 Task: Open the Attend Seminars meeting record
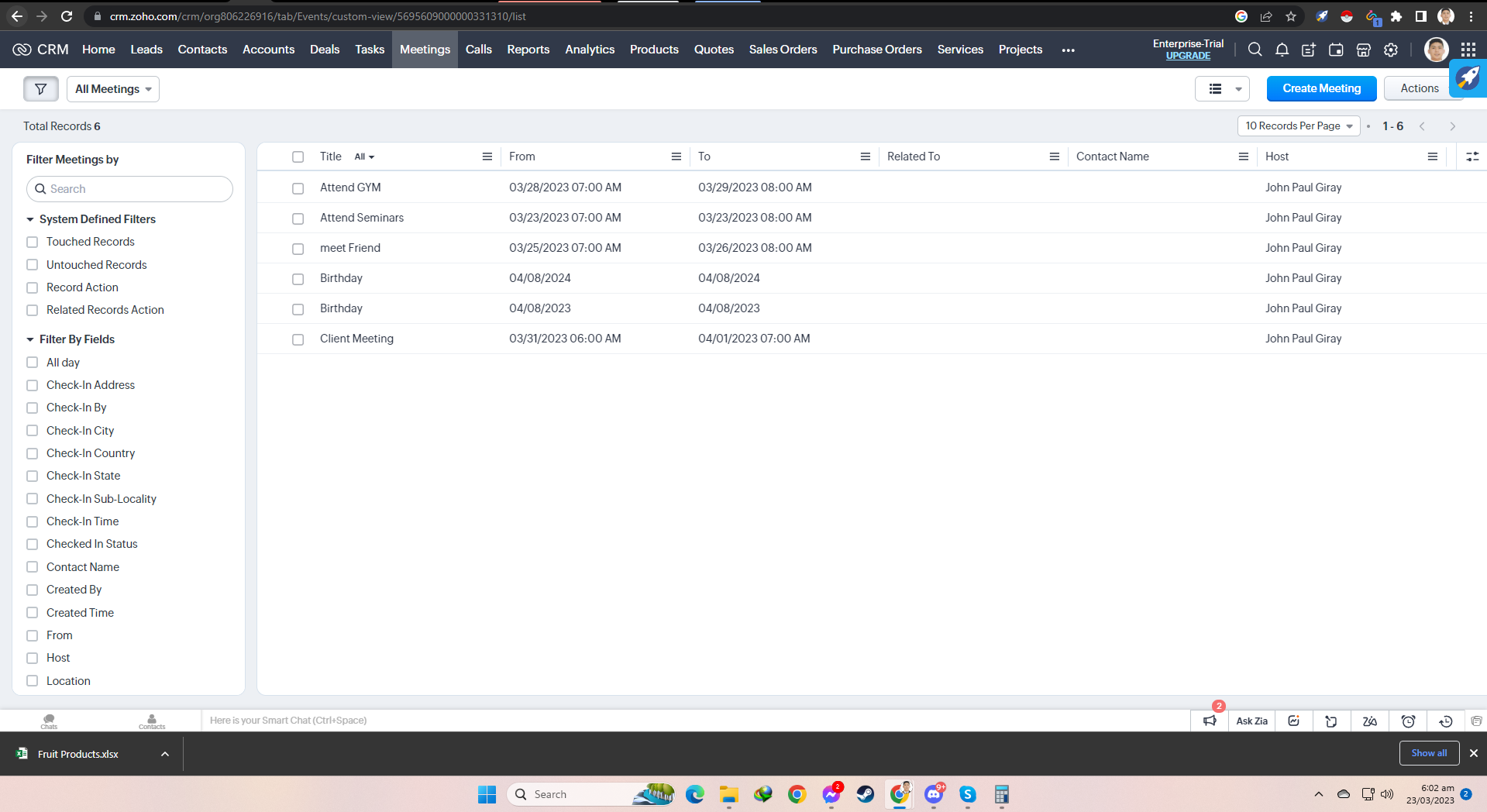[x=362, y=218]
